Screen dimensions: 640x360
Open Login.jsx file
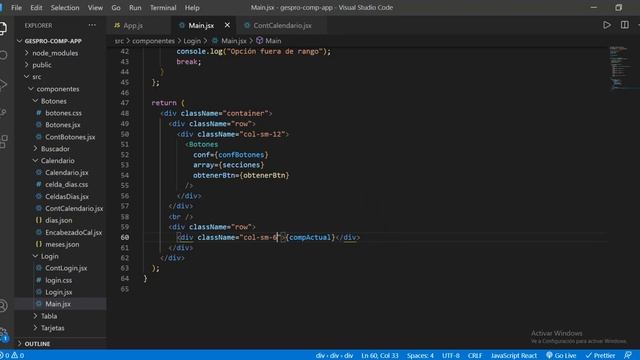tap(60, 292)
